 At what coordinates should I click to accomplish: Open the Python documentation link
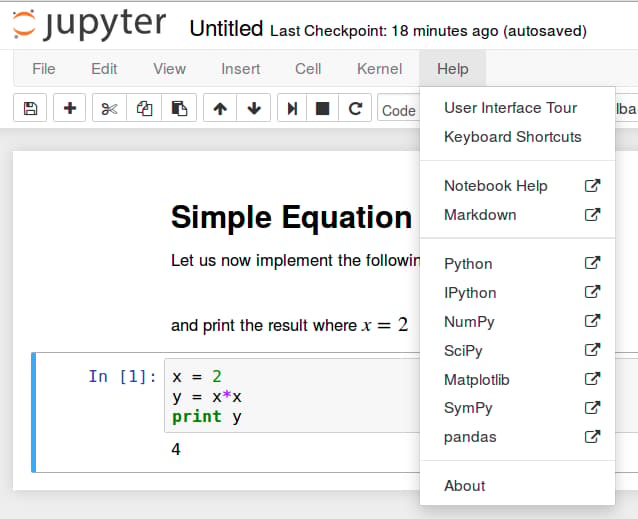click(x=517, y=263)
